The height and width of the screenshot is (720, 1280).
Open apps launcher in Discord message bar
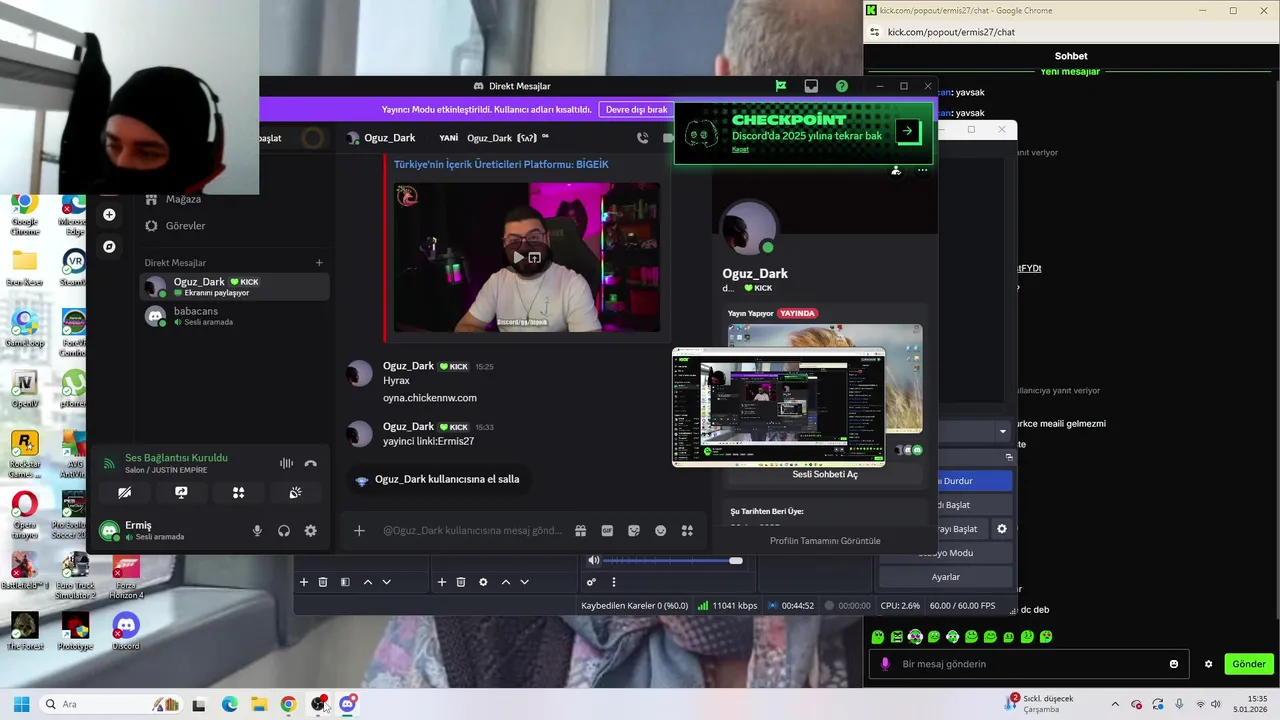(687, 530)
